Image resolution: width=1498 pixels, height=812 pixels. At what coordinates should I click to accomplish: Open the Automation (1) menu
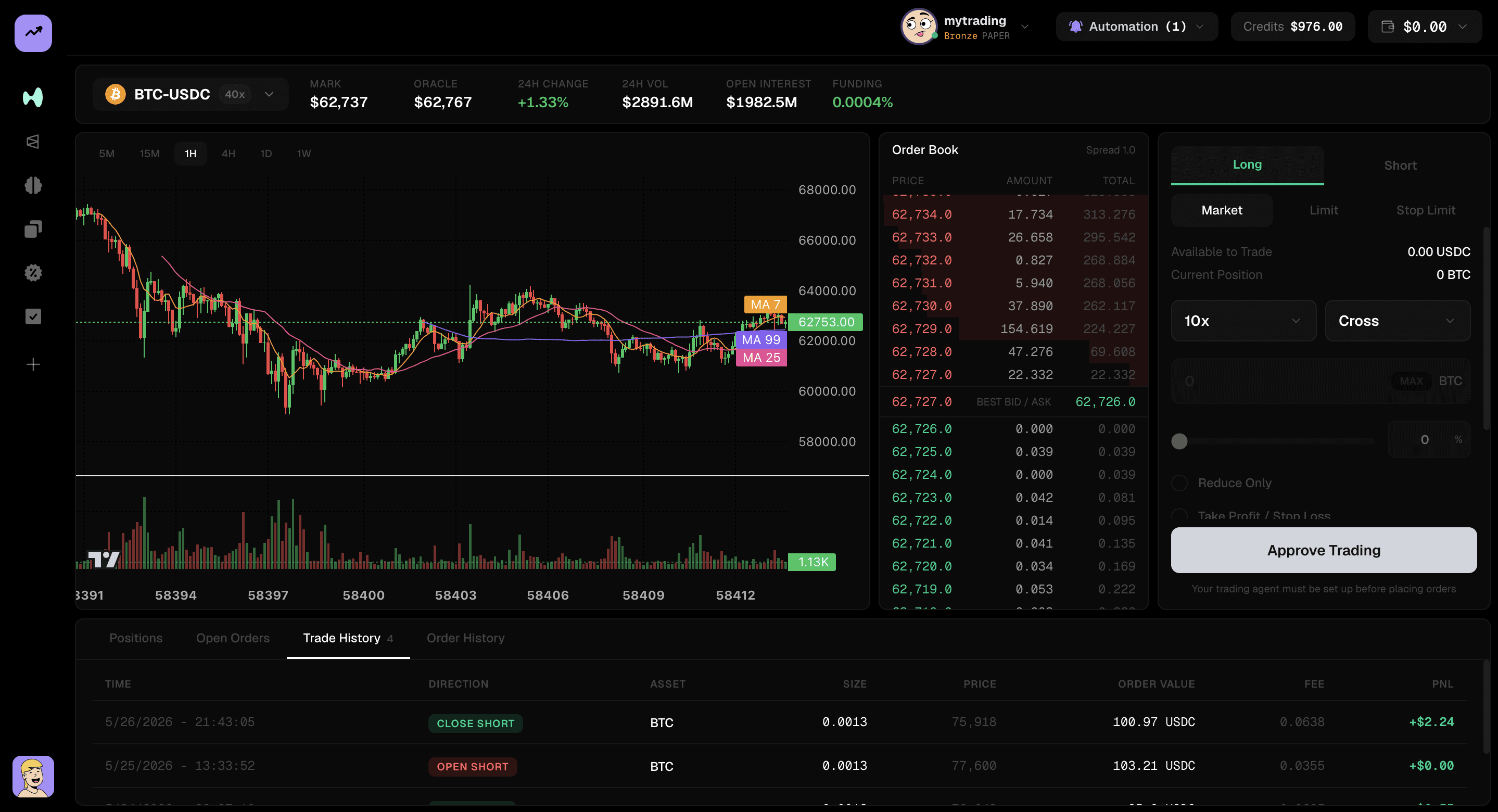click(x=1136, y=27)
